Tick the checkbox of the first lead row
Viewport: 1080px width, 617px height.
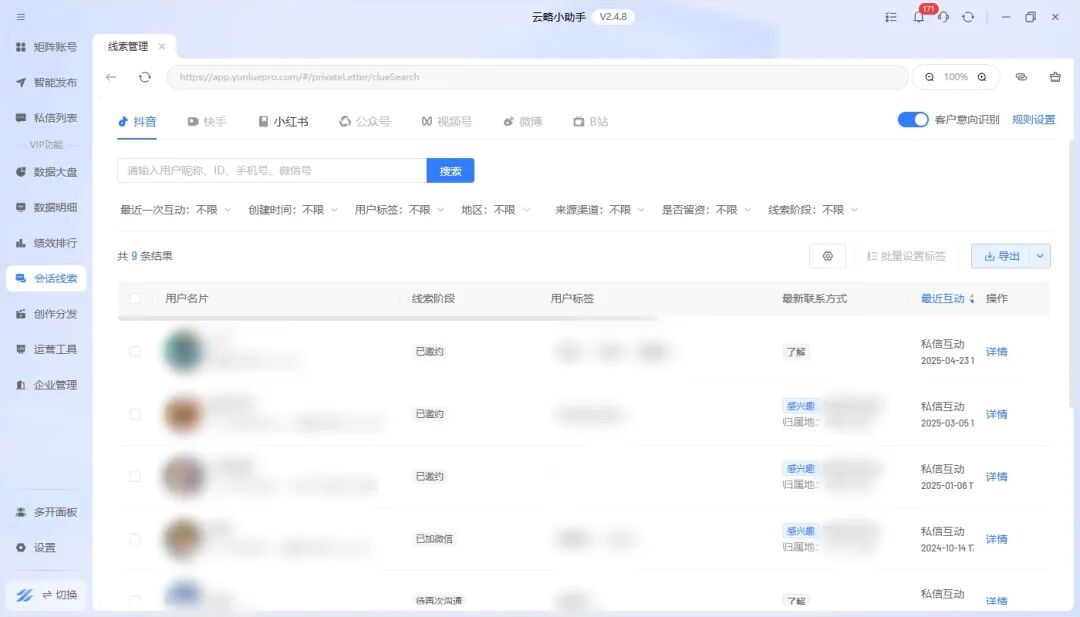click(x=135, y=352)
